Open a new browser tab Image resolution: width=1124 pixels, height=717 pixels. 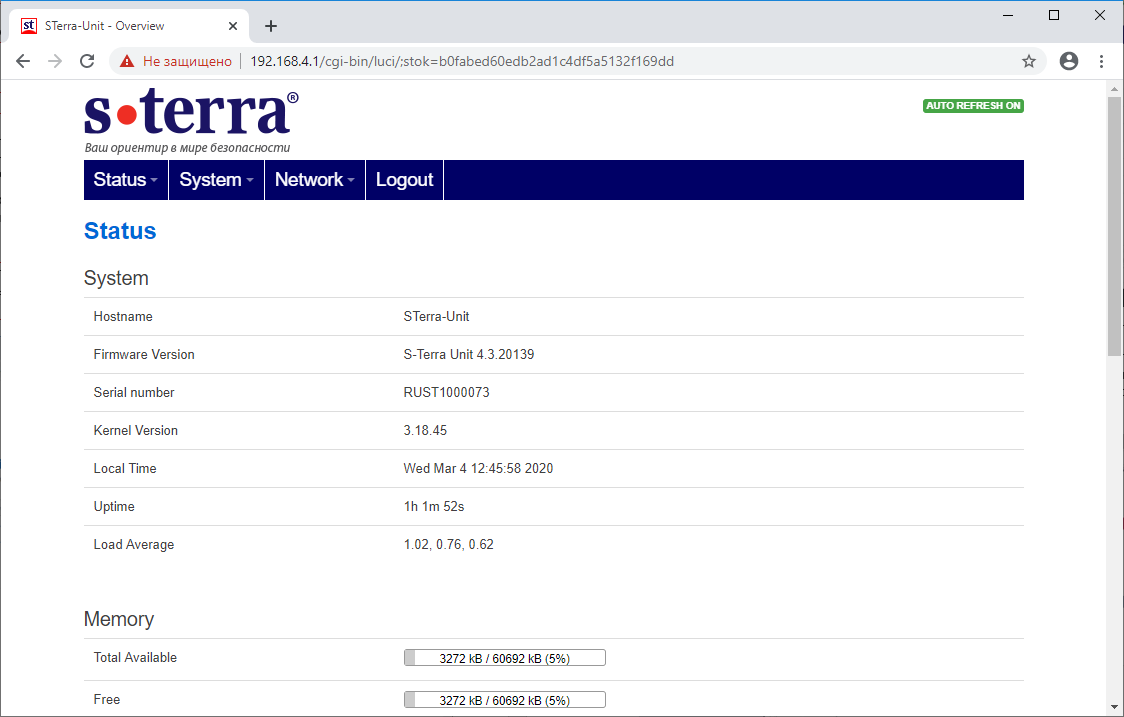click(x=270, y=26)
